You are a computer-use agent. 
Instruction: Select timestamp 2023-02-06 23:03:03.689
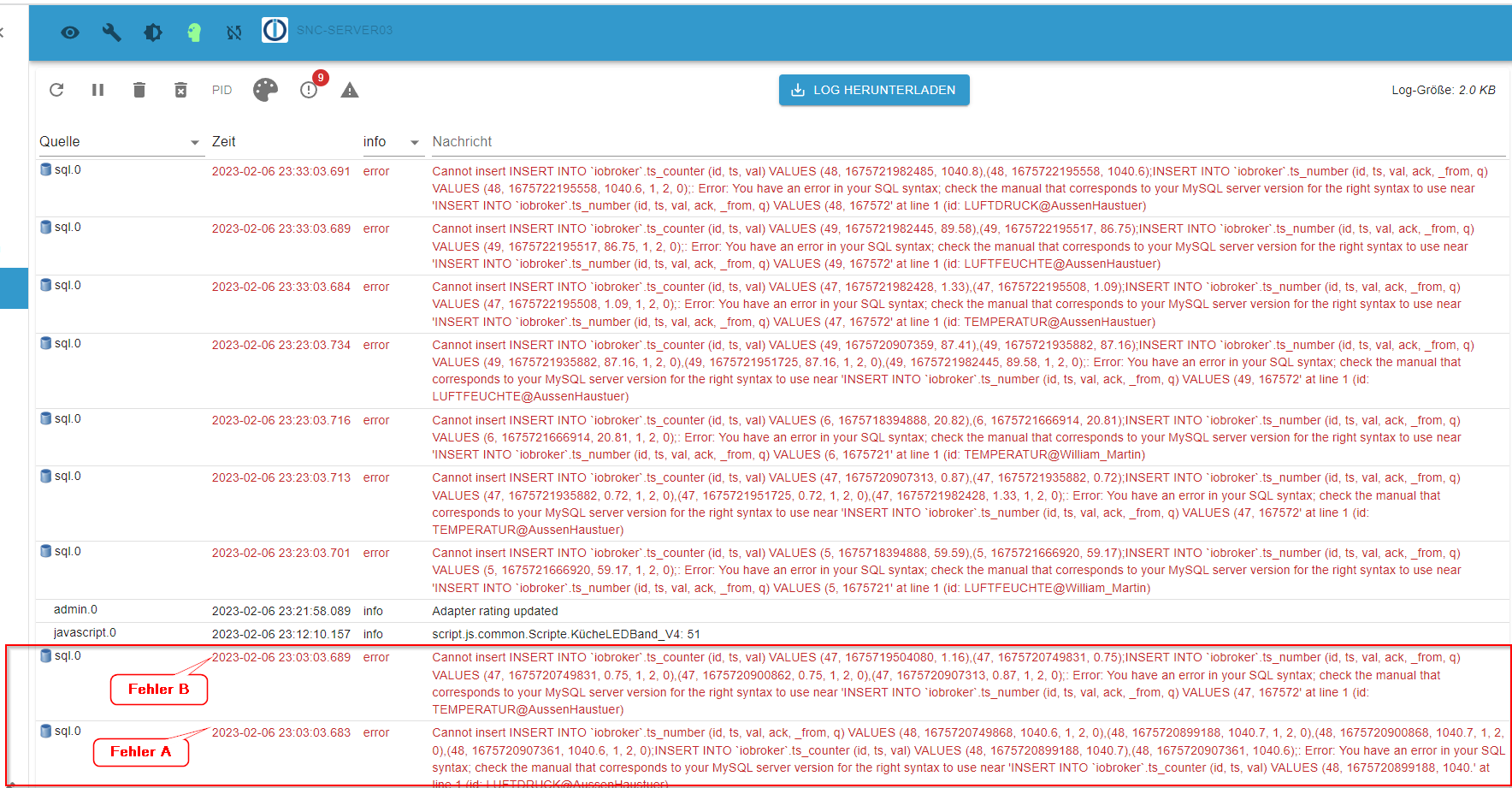point(281,657)
